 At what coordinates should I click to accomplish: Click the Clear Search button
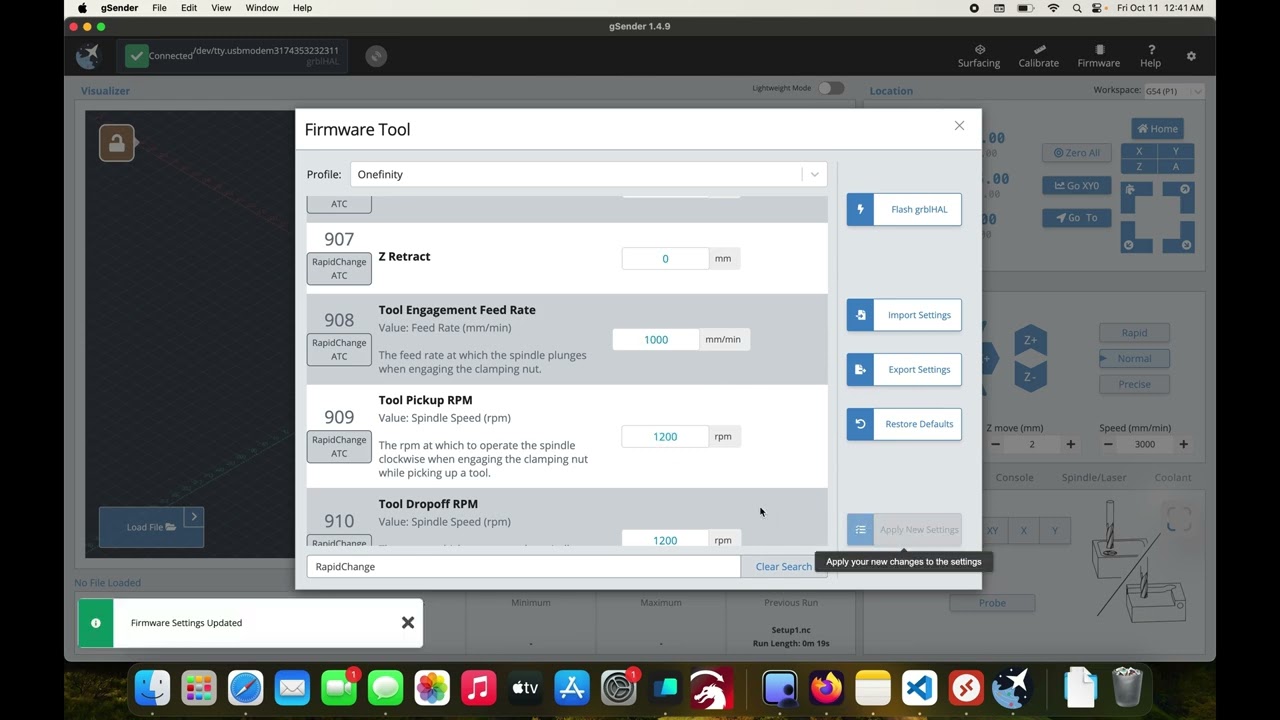(784, 567)
